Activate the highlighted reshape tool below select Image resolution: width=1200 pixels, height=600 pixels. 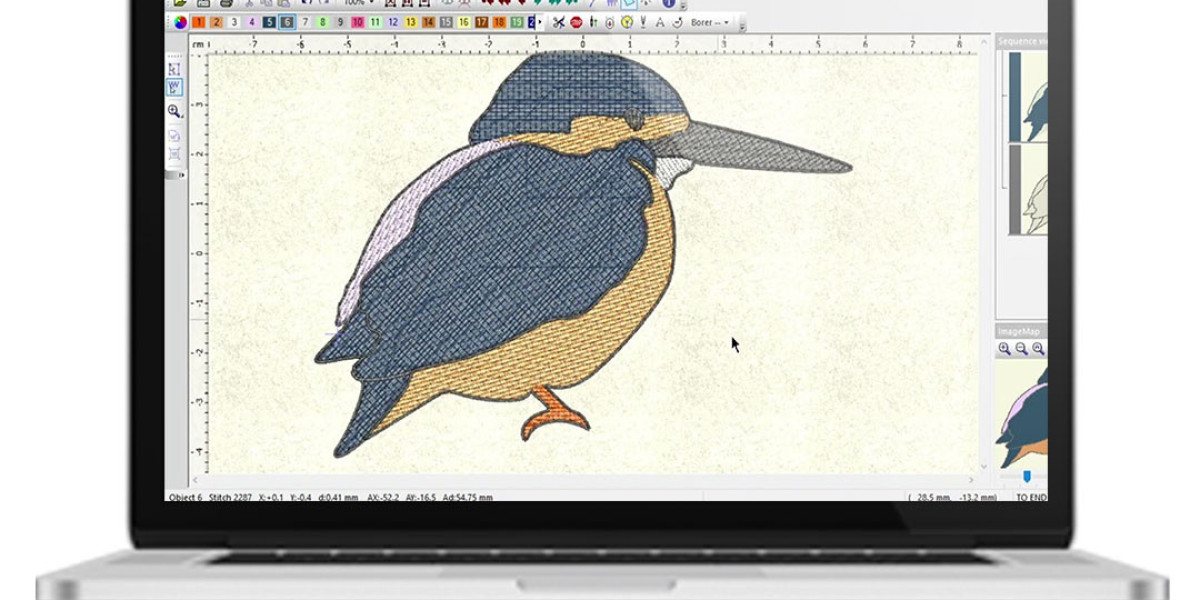tap(174, 88)
